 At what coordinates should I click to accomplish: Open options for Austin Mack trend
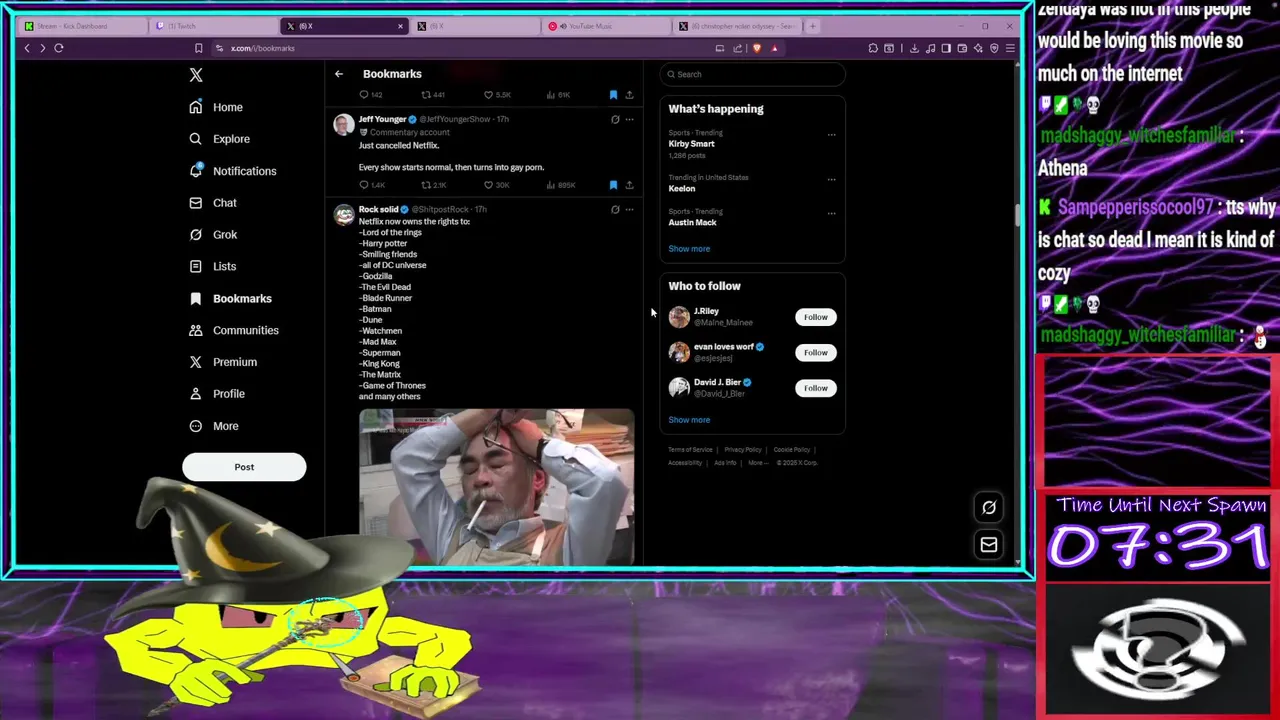coord(831,214)
